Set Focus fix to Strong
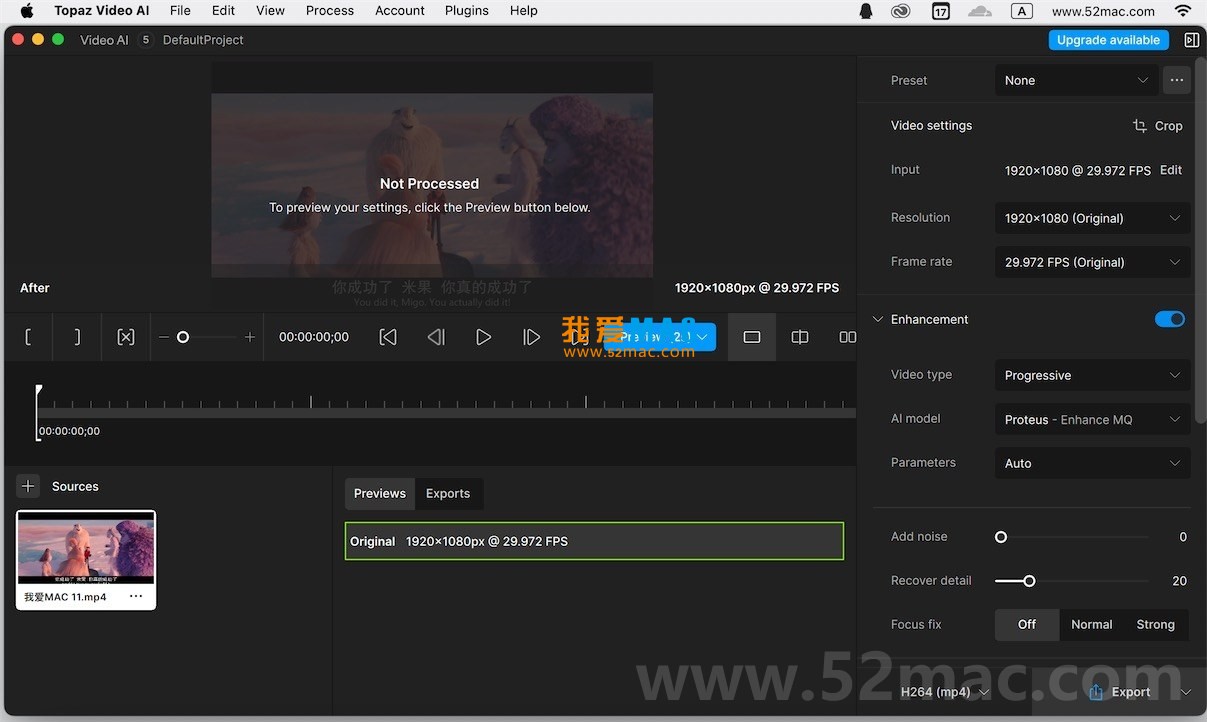This screenshot has width=1207, height=722. 1156,624
